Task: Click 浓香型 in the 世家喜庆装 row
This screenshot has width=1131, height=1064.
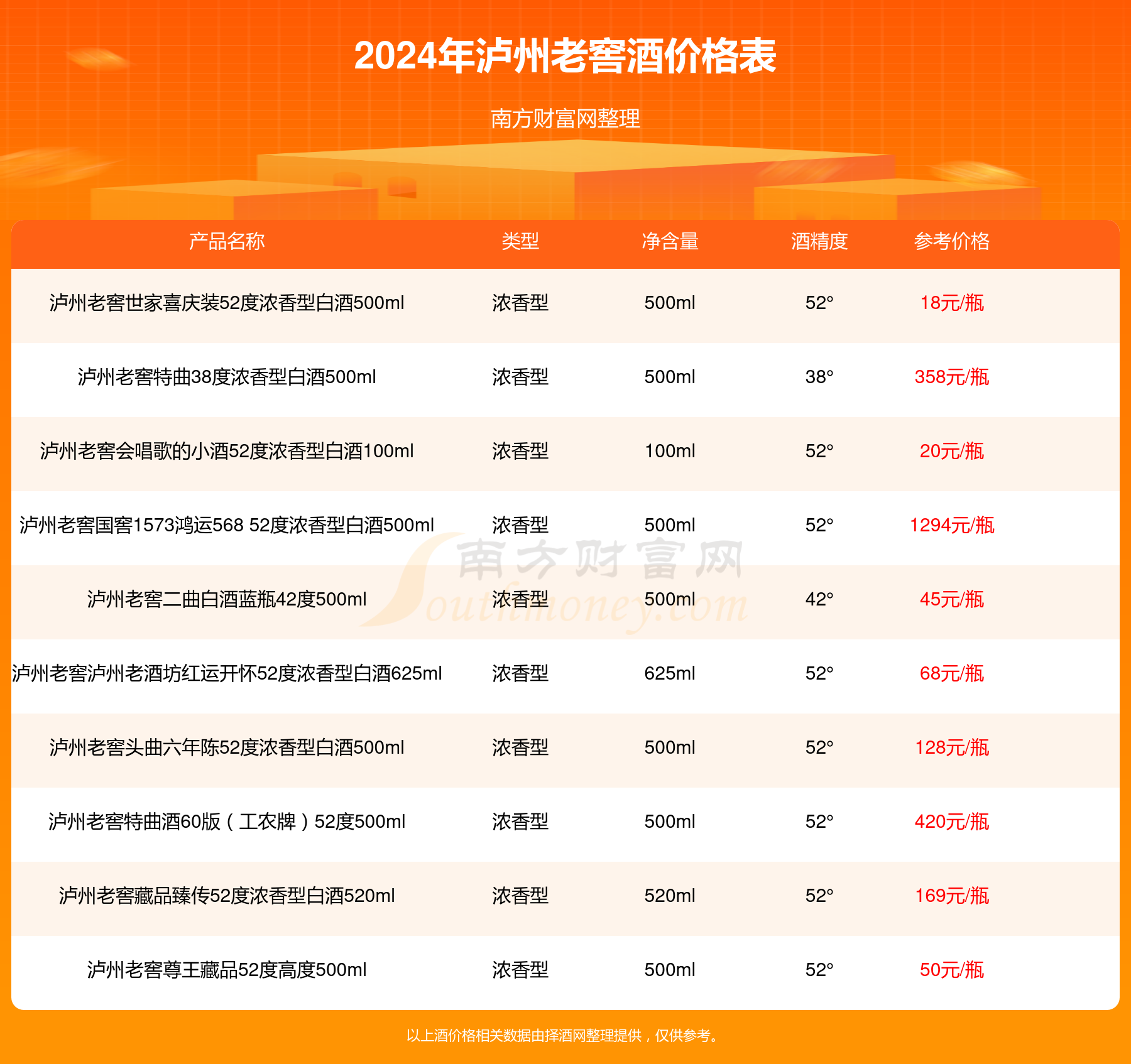Action: [520, 303]
